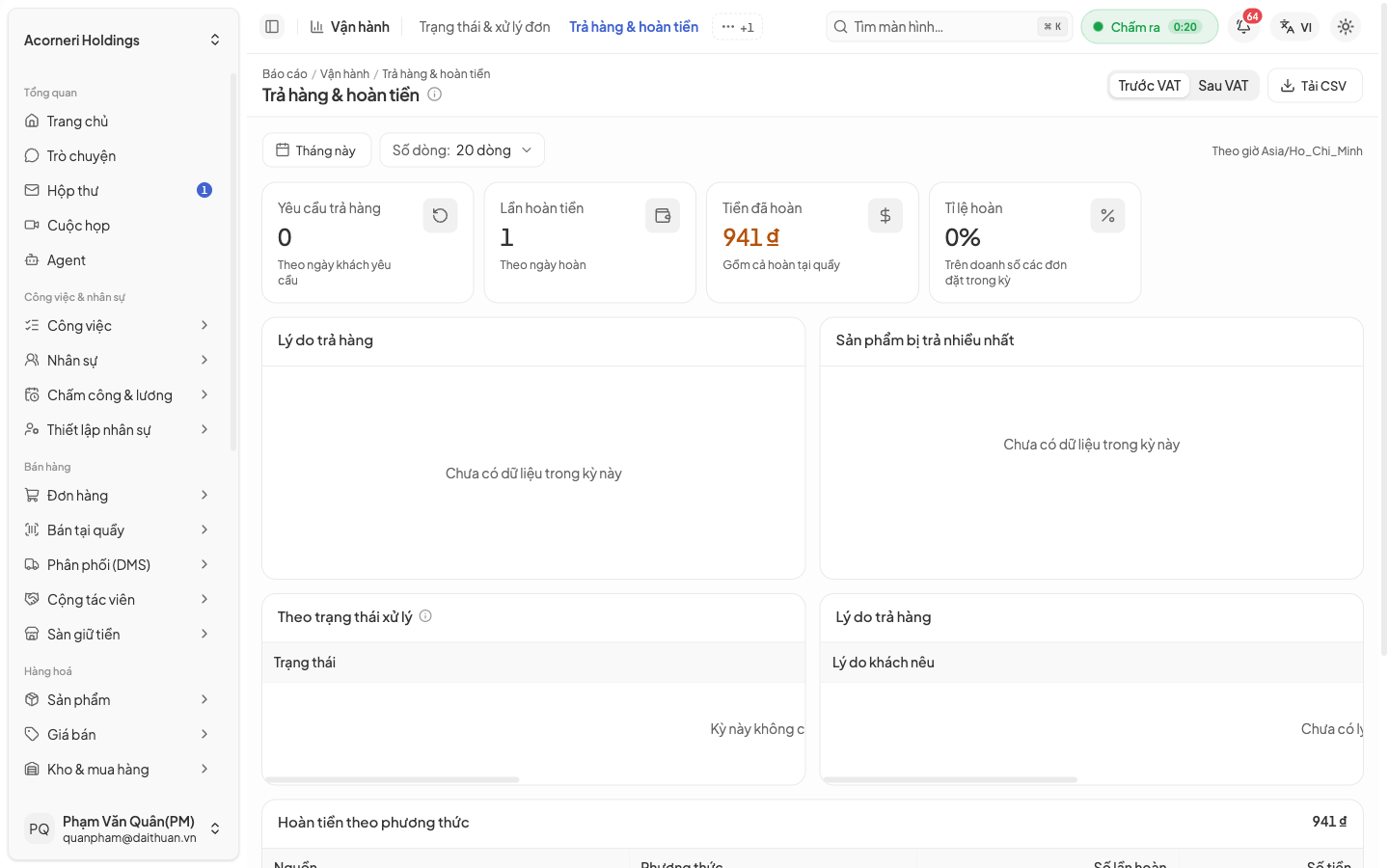Expand Chấm công & lương sidebar group
Viewport: 1389px width, 868px height.
coord(118,395)
